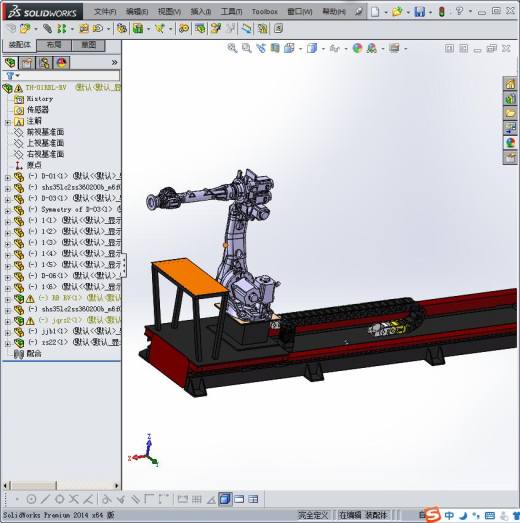Open the Toolbox menu

265,11
